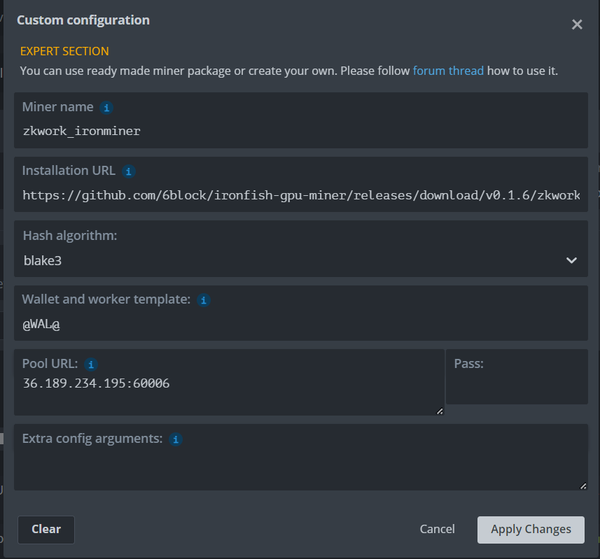Click into the Installation URL github field
Screen dimensions: 600x559
click(x=300, y=195)
